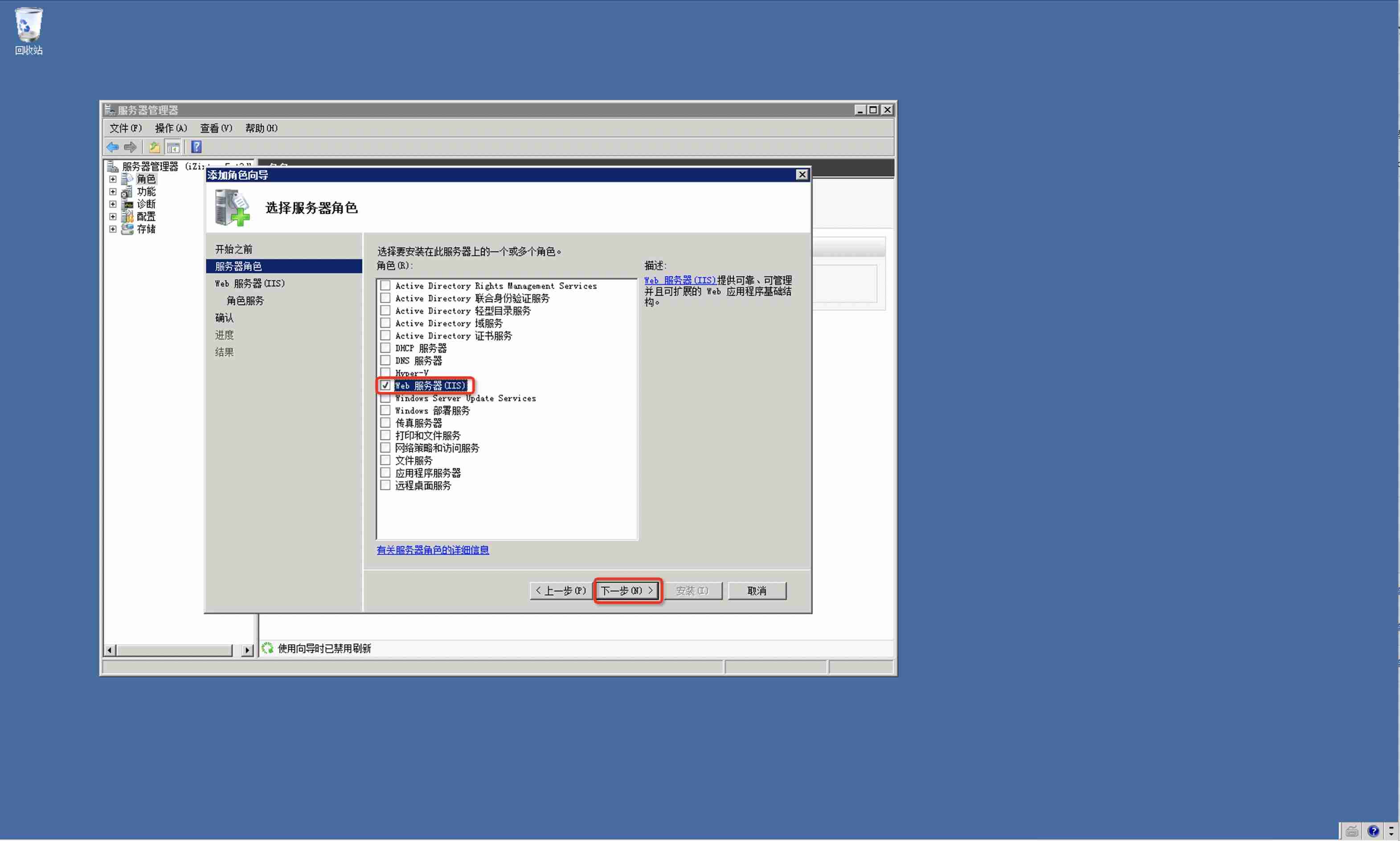
Task: Toggle DNS 服务器 checkbox
Action: point(385,360)
